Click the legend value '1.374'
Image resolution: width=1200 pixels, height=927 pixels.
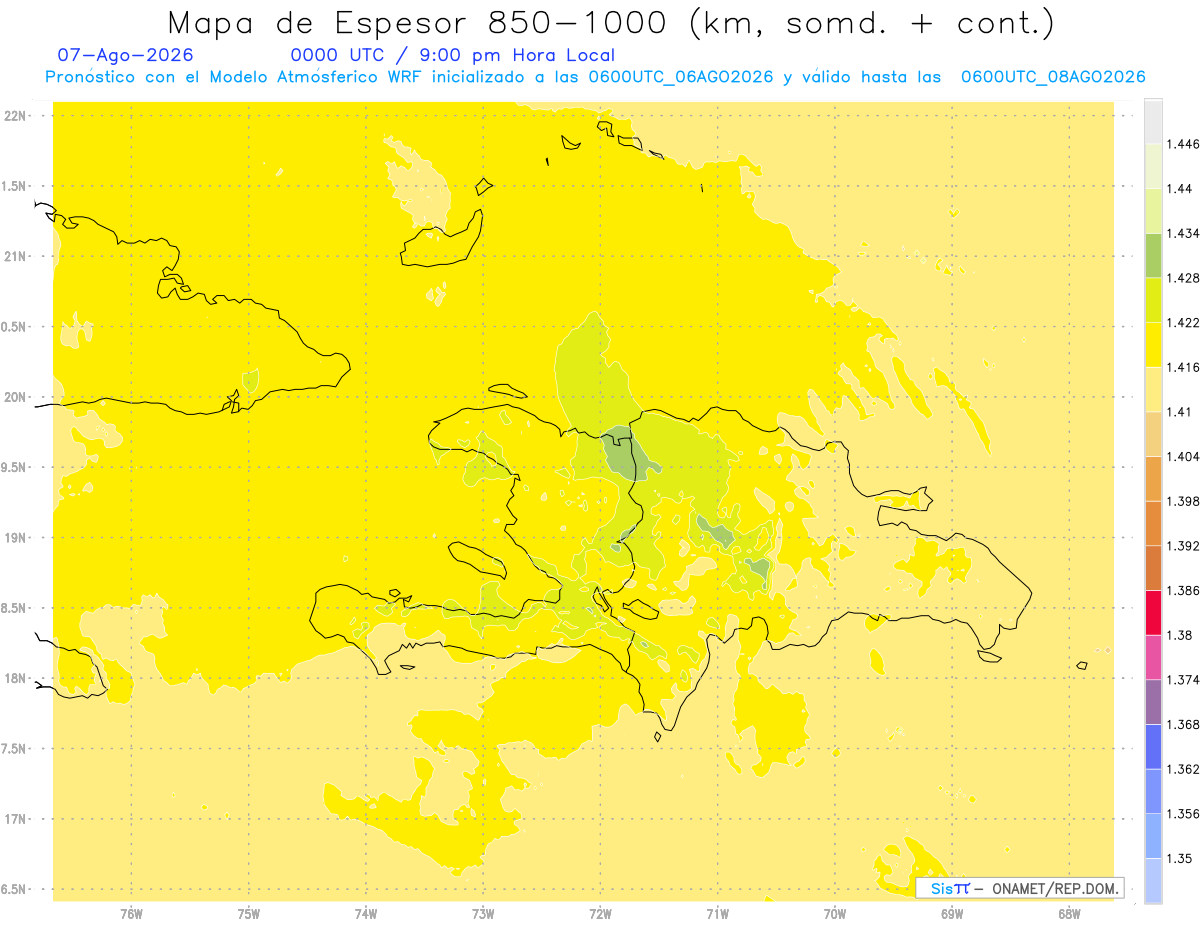1183,679
